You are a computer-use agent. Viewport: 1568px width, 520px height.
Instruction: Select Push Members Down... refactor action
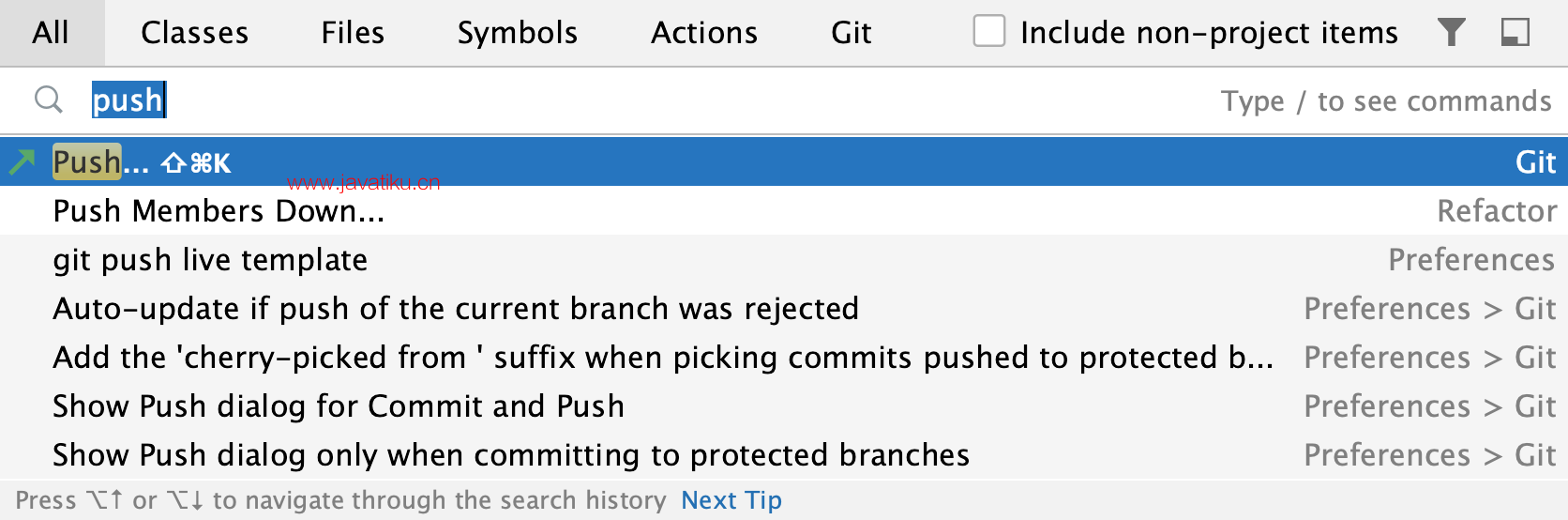[219, 211]
